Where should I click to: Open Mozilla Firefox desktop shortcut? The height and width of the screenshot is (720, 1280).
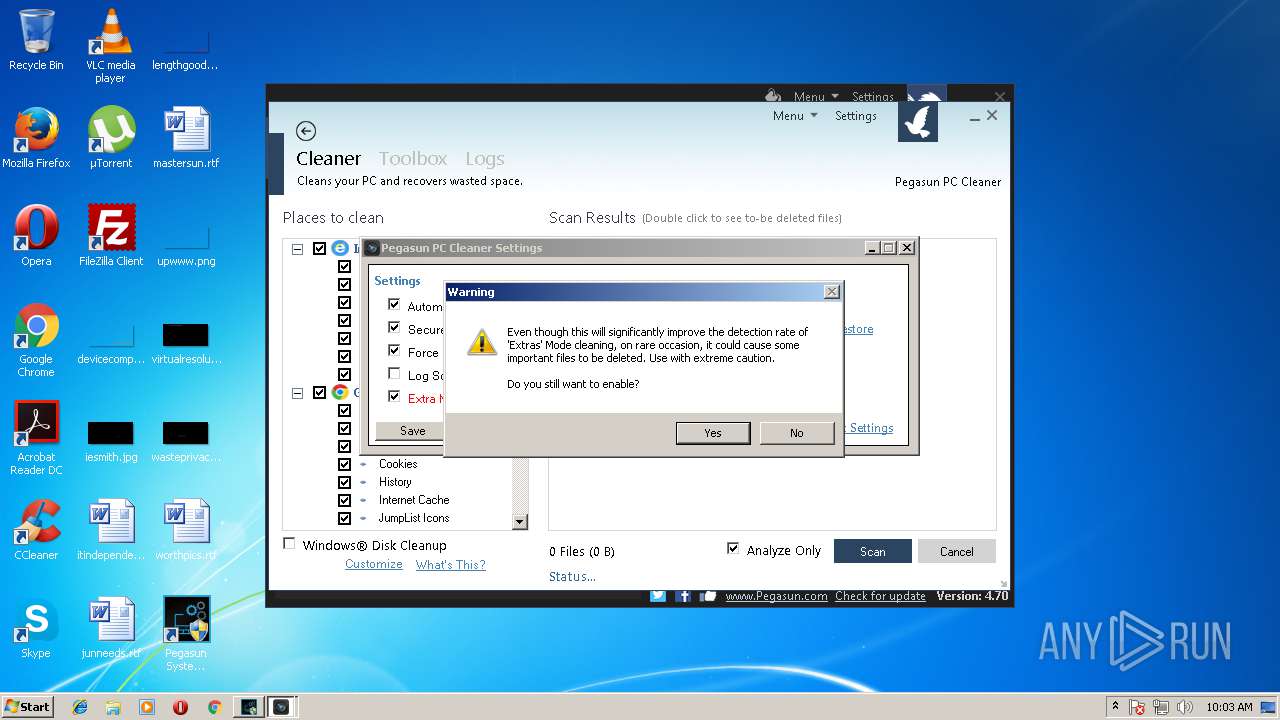[x=36, y=138]
